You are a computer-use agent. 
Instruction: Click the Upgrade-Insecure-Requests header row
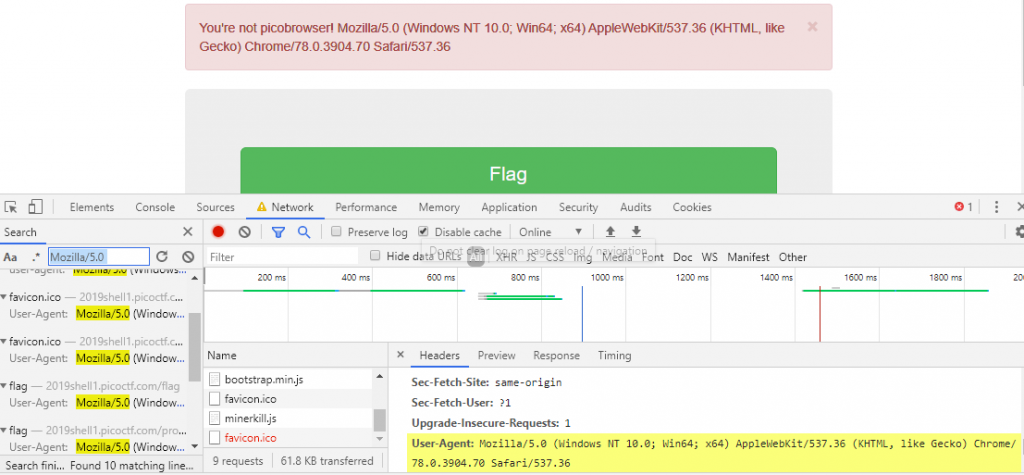491,423
